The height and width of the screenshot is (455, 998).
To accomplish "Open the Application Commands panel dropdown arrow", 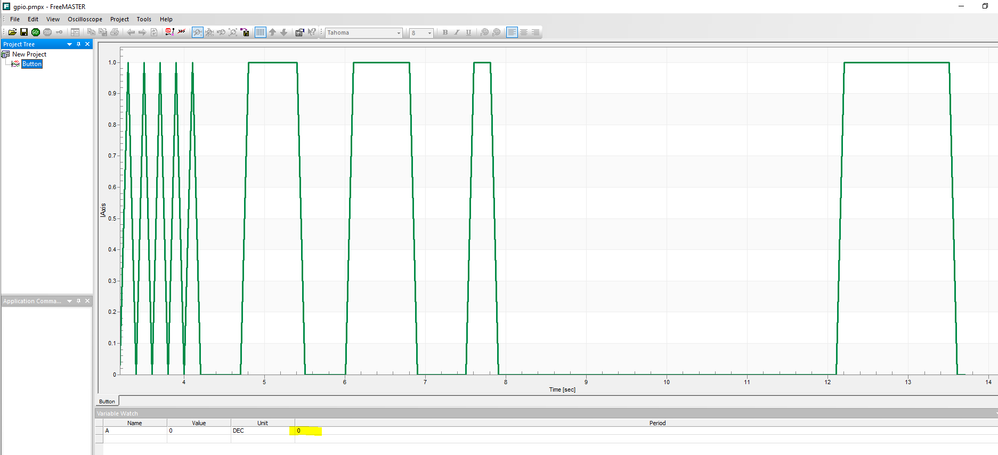I will pyautogui.click(x=71, y=301).
